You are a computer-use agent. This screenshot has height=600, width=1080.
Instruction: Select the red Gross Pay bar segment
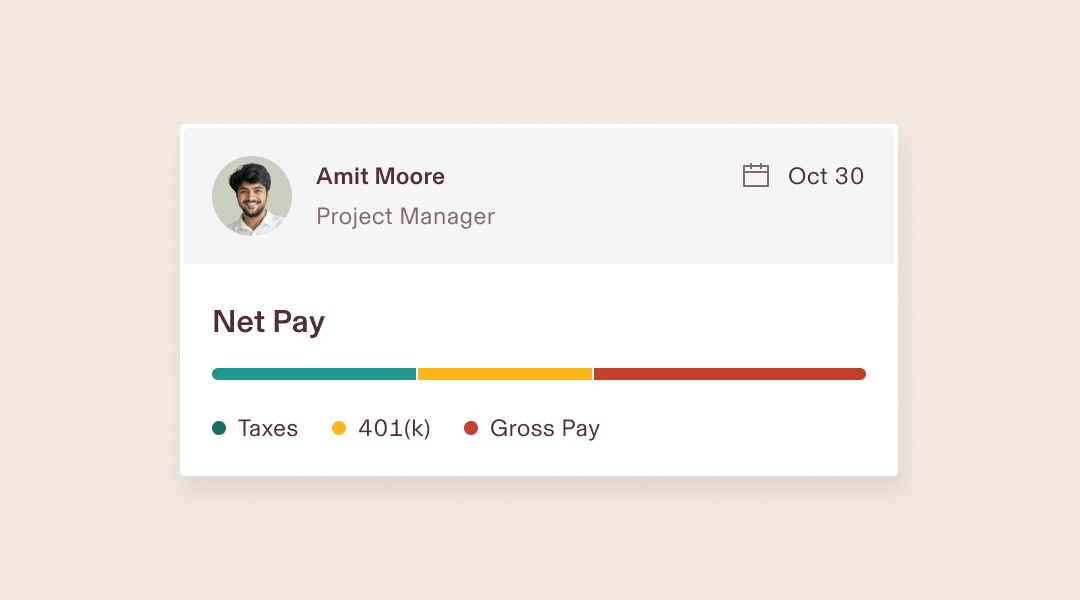(x=729, y=374)
